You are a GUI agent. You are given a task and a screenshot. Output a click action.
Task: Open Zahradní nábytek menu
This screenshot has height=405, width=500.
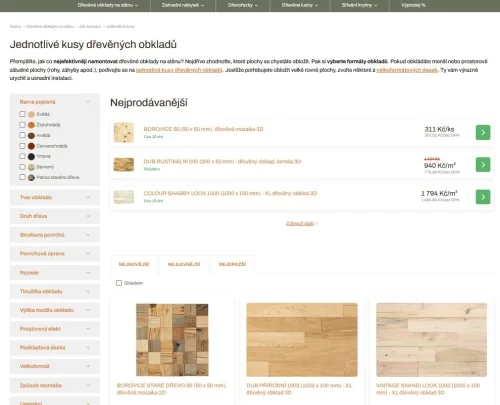[x=183, y=5]
